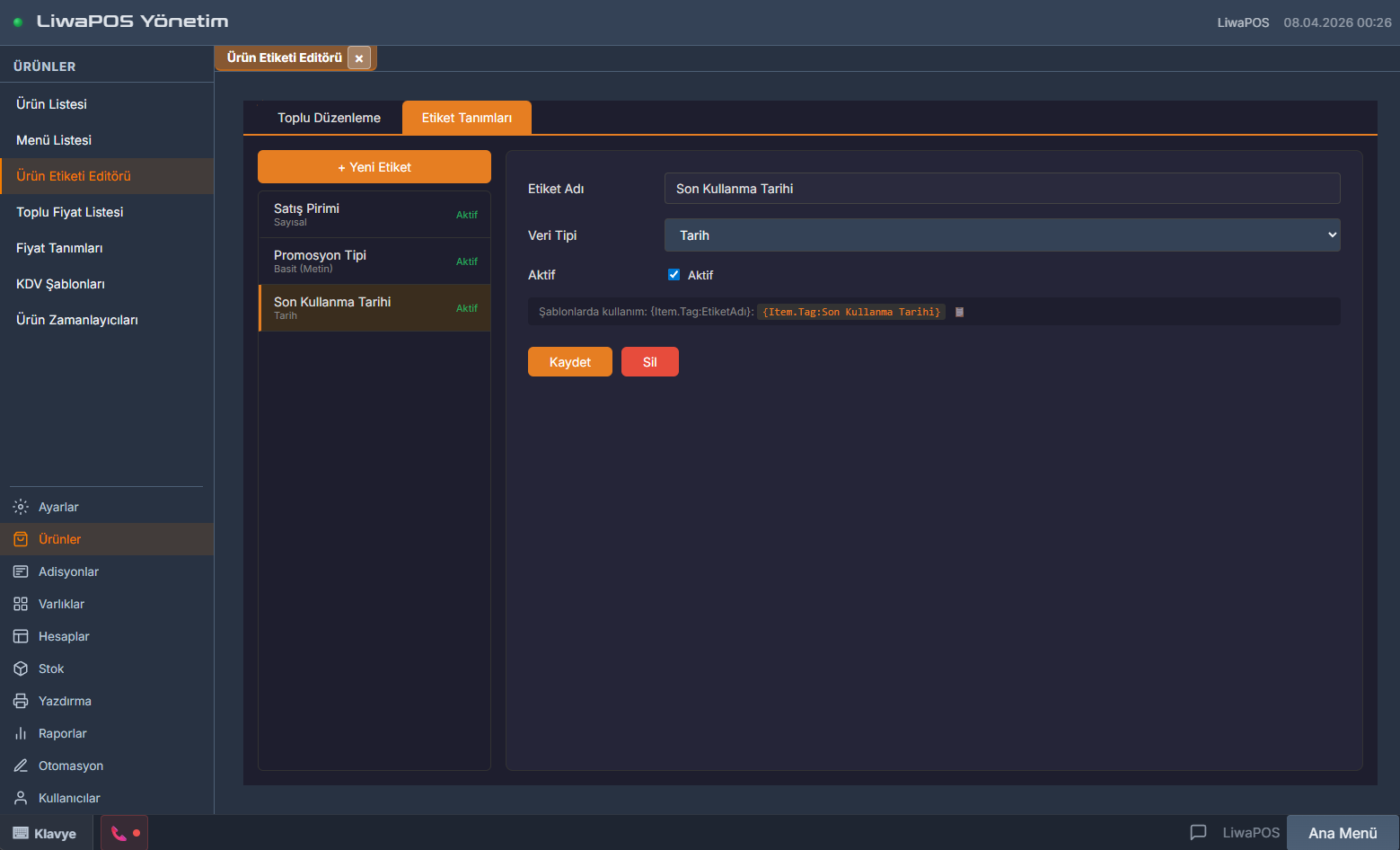Create a tag with Yeni Etiket

[x=374, y=167]
